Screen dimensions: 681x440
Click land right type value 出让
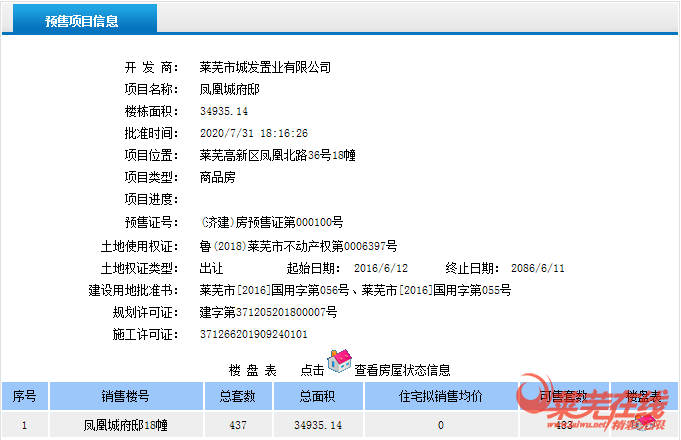coord(212,268)
